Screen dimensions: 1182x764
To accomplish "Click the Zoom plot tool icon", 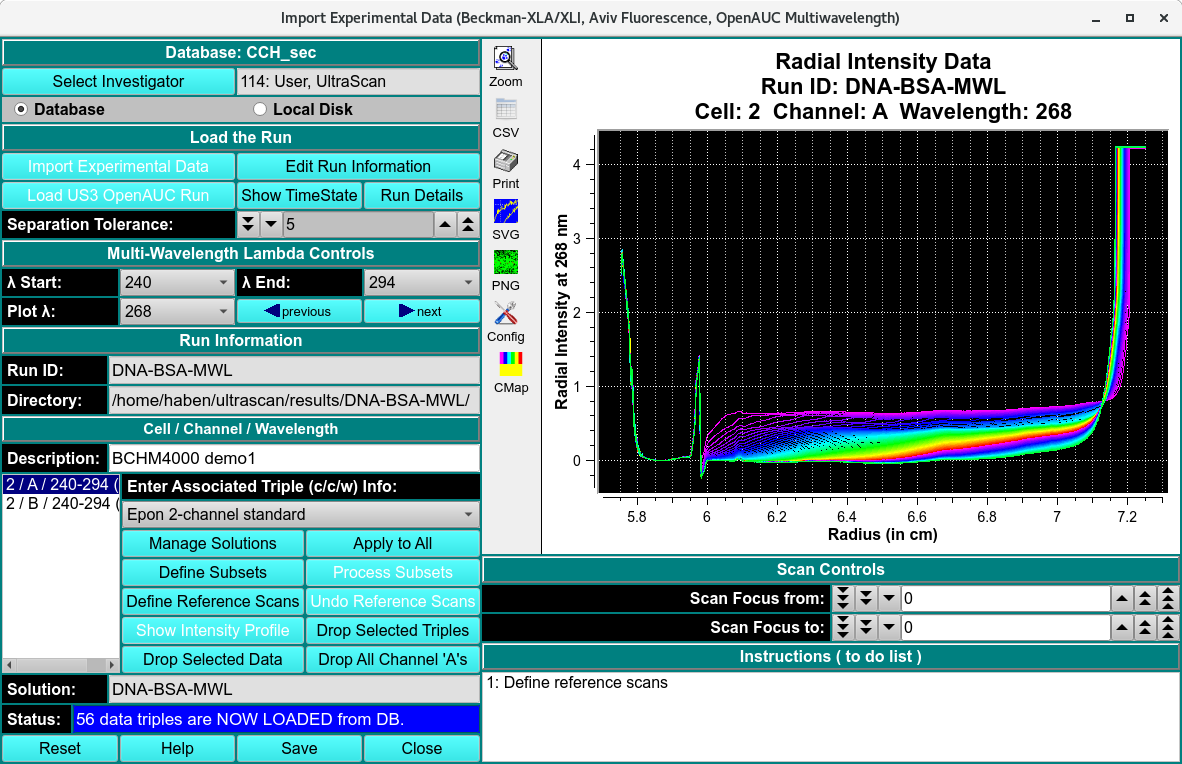I will [x=506, y=59].
